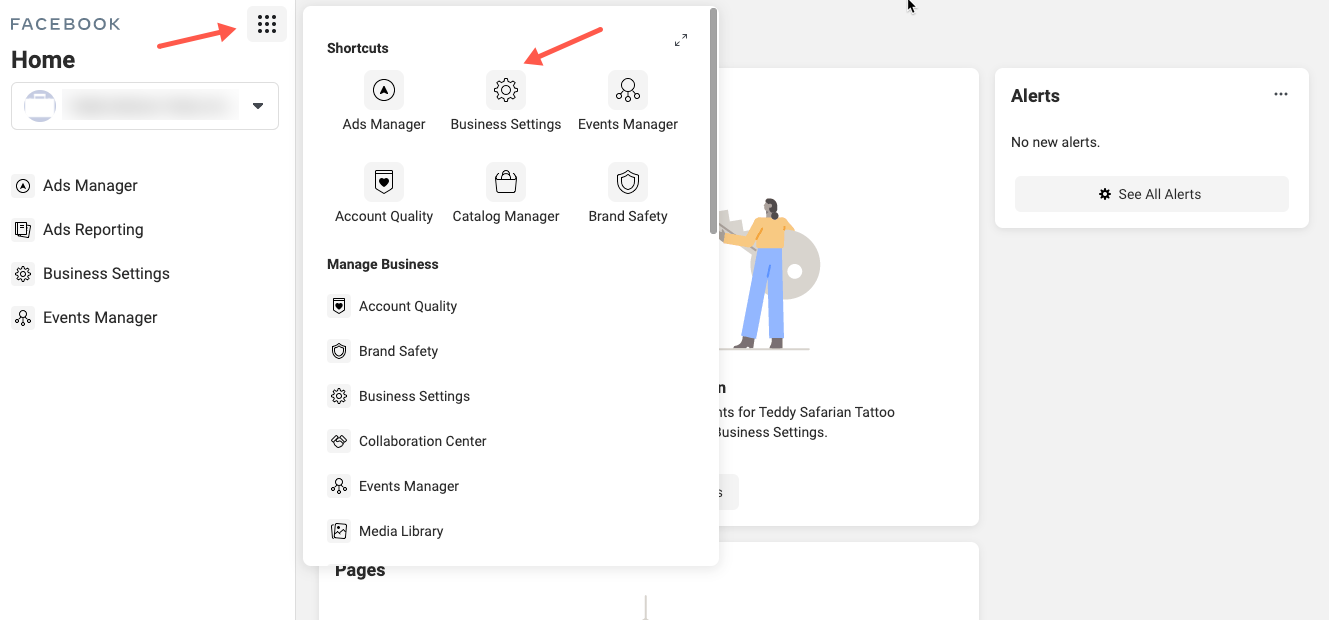Viewport: 1329px width, 620px height.
Task: Select Account Quality in Manage Business list
Action: tap(407, 306)
